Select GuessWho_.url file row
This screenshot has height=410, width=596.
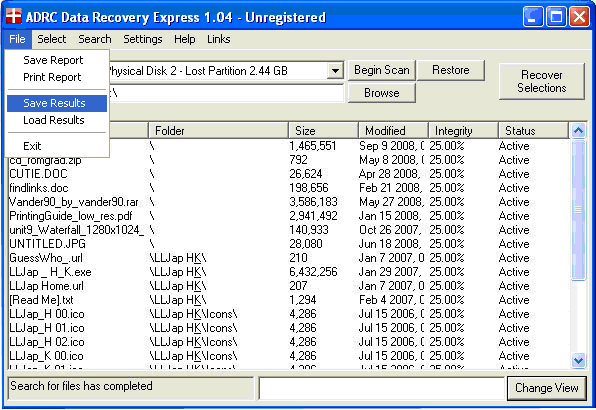pos(289,258)
